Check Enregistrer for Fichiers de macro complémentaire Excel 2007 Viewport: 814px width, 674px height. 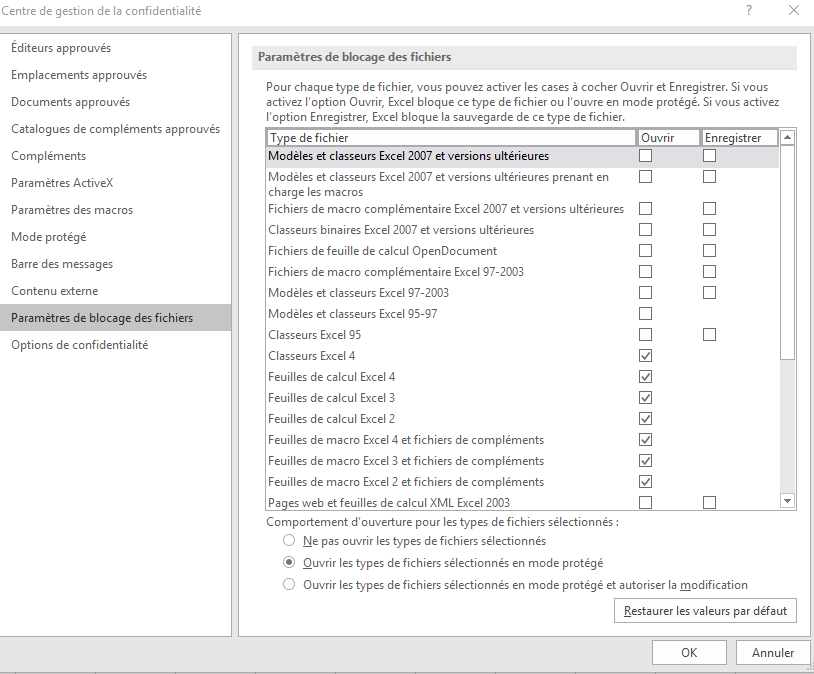709,209
